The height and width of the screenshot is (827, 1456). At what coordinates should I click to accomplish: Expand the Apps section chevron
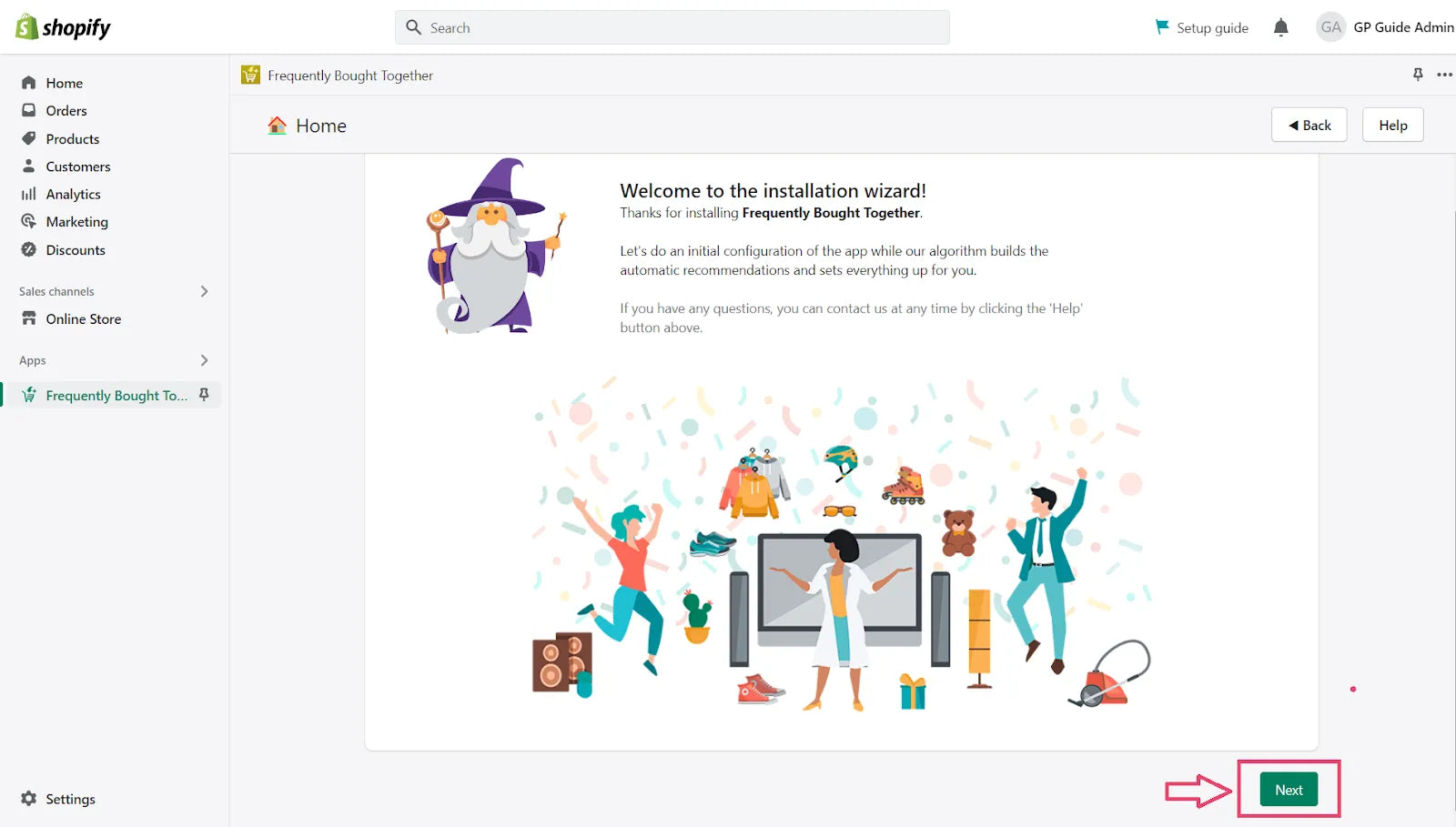204,360
